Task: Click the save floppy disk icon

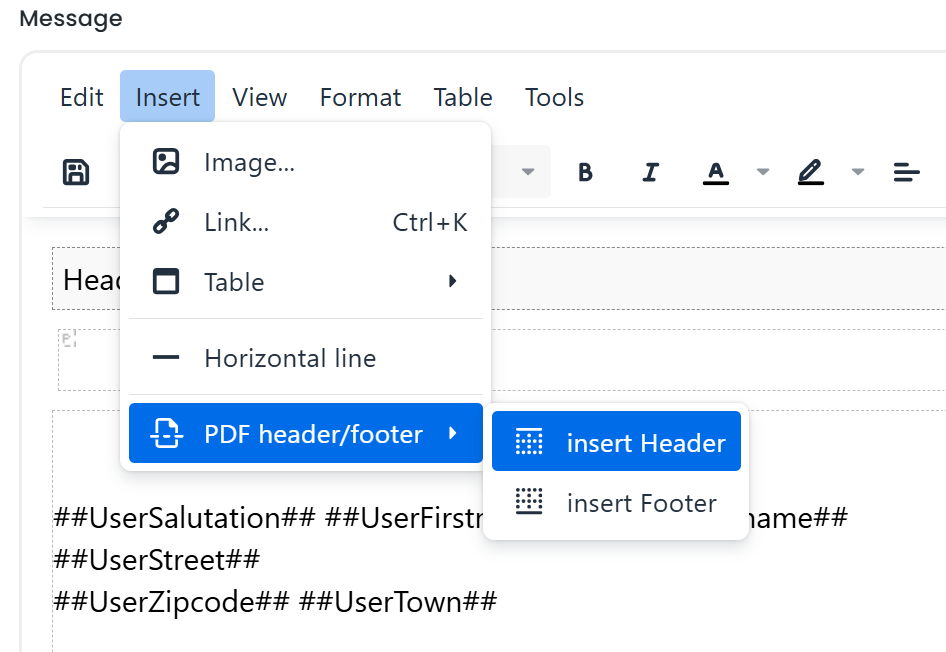Action: (75, 171)
